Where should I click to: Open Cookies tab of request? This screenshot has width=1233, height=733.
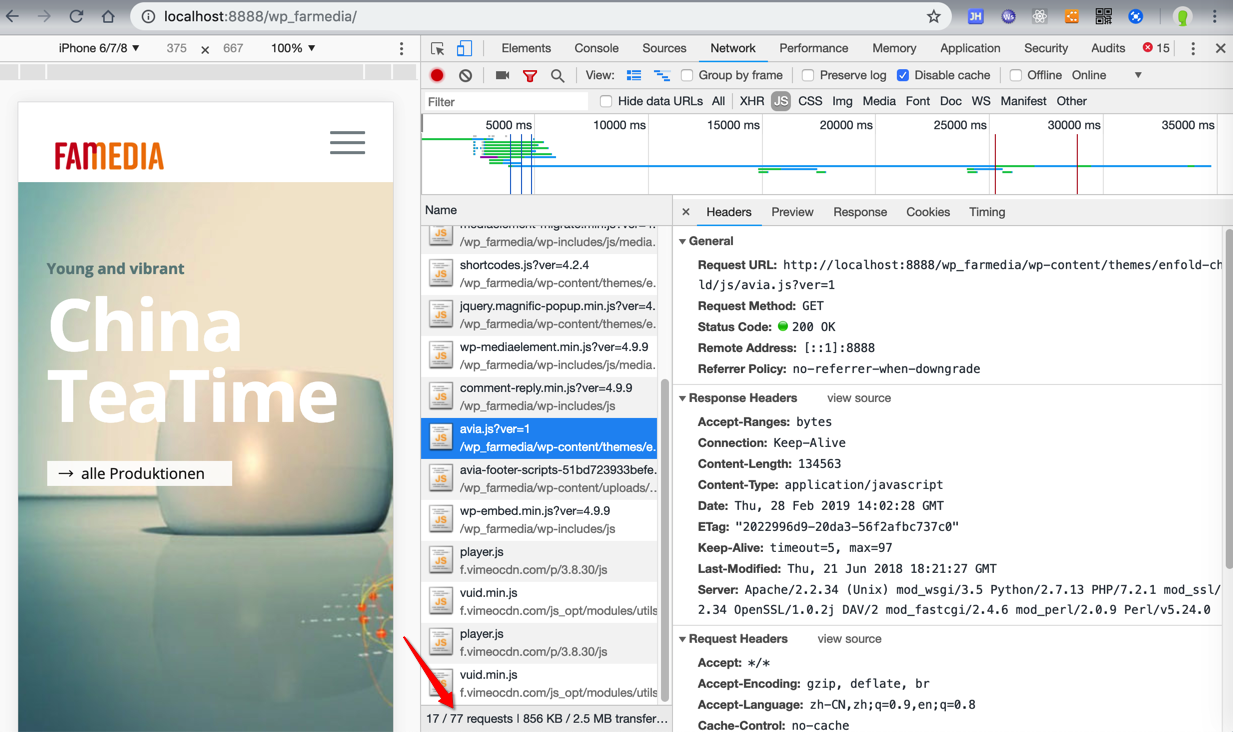(x=928, y=212)
